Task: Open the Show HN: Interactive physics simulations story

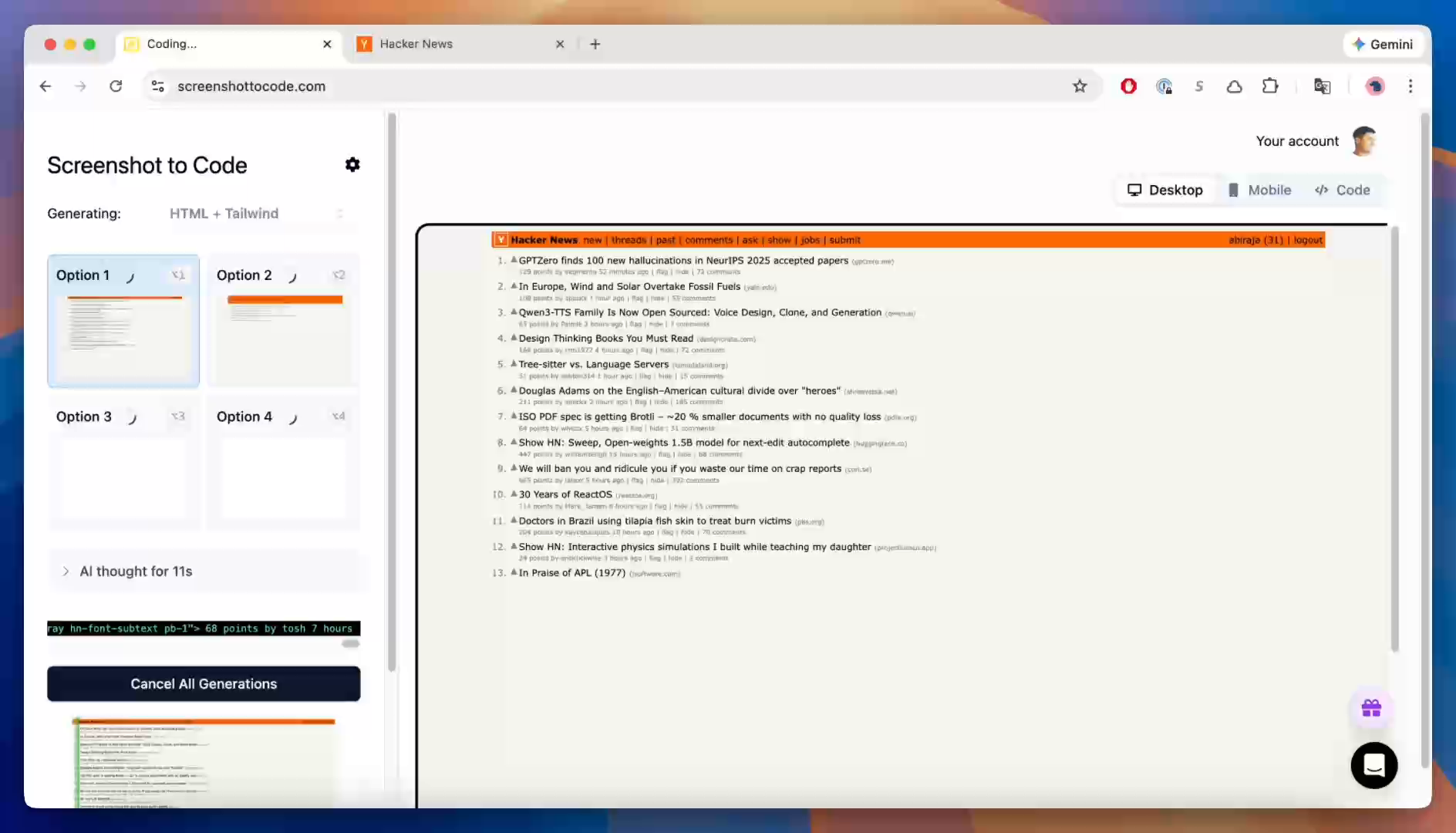Action: point(695,547)
